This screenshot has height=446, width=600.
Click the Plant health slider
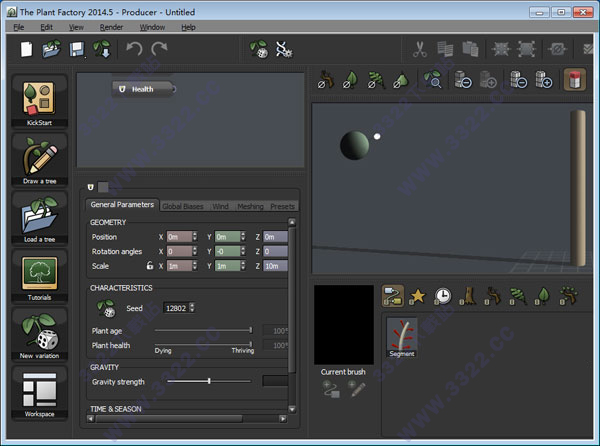click(x=204, y=344)
